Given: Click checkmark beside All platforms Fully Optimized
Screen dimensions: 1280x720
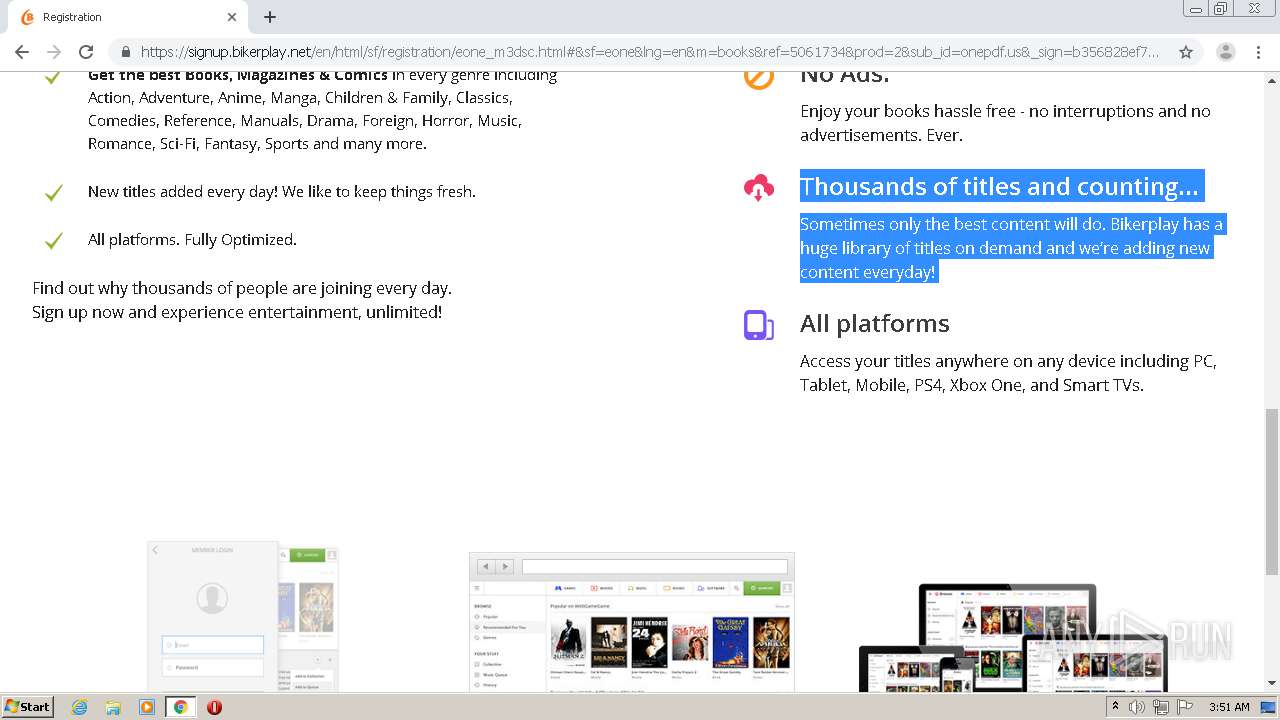Looking at the screenshot, I should [54, 240].
